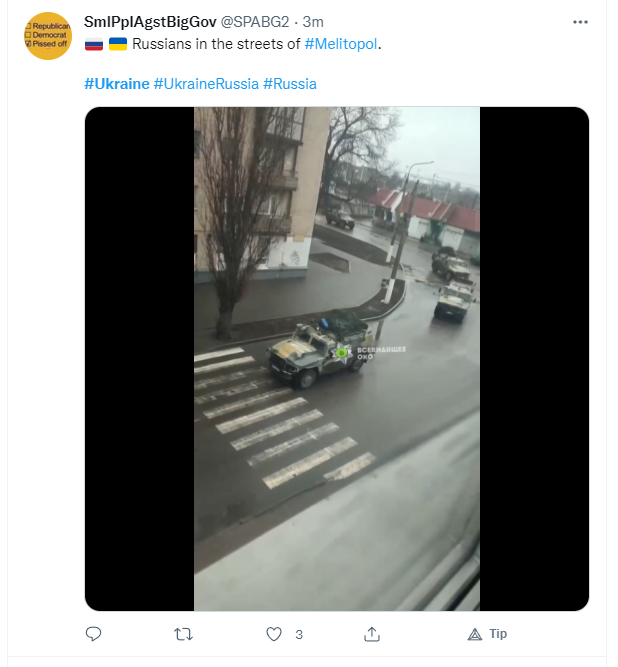Select the Tip text label
618x667 pixels.
[x=498, y=634]
